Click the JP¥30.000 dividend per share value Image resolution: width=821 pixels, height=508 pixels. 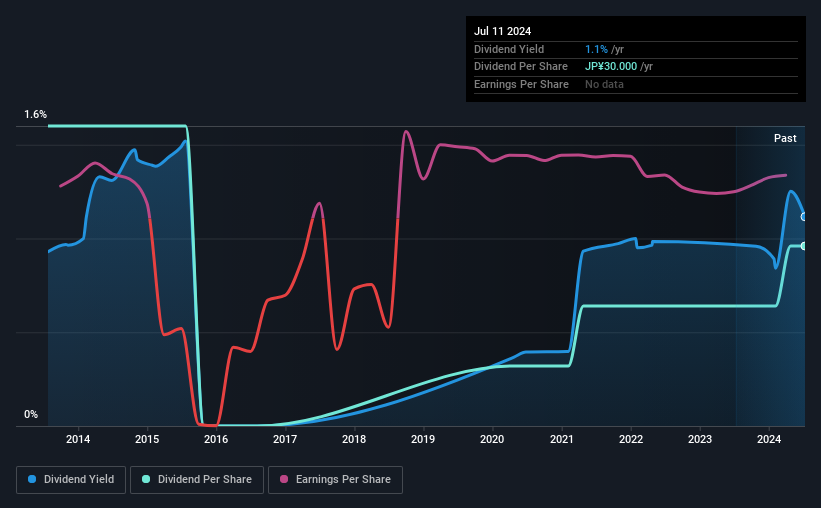click(611, 67)
